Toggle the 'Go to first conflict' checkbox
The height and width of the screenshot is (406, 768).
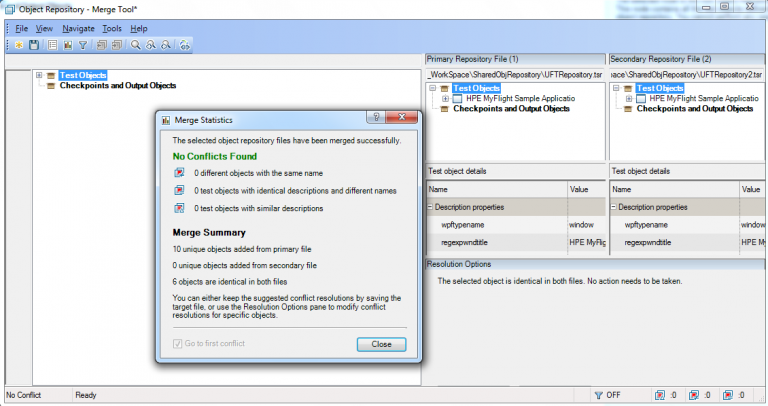pyautogui.click(x=178, y=344)
